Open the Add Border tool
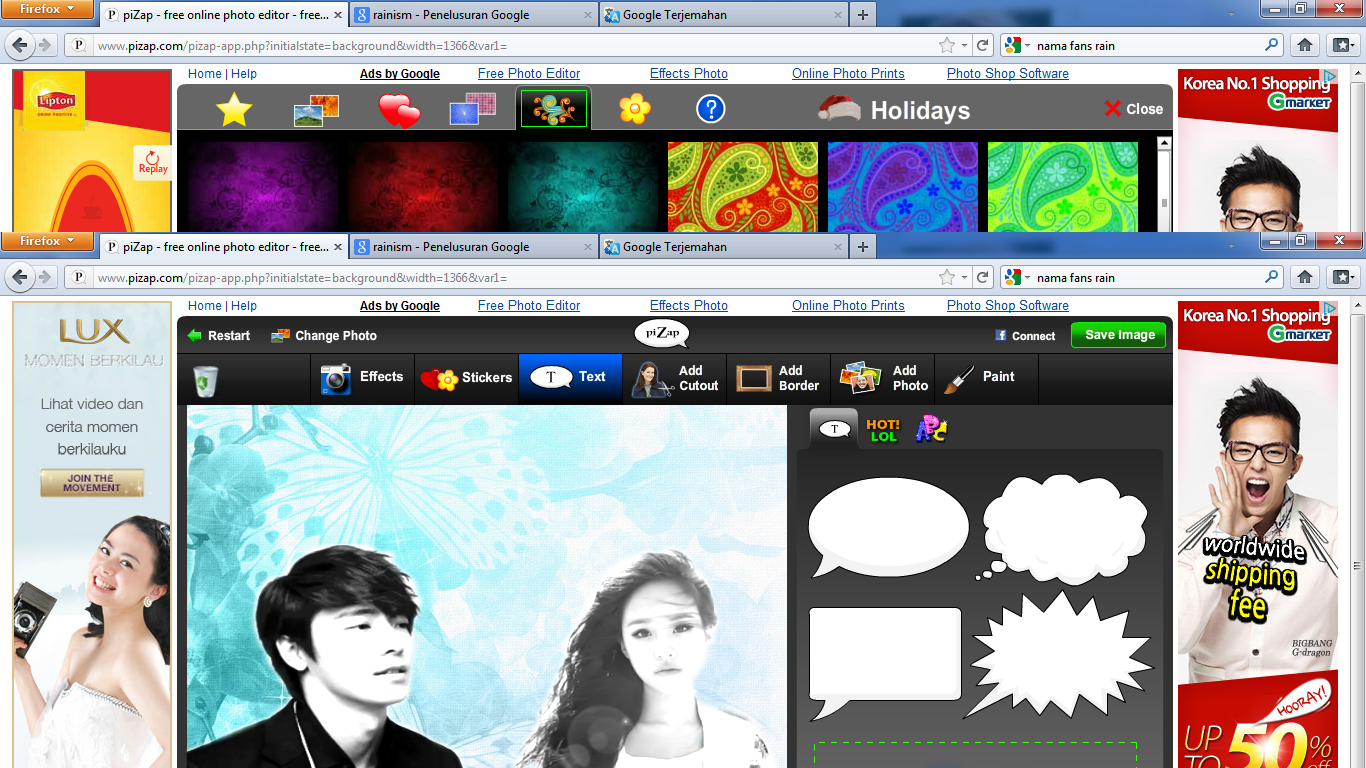The image size is (1366, 768). pos(778,378)
